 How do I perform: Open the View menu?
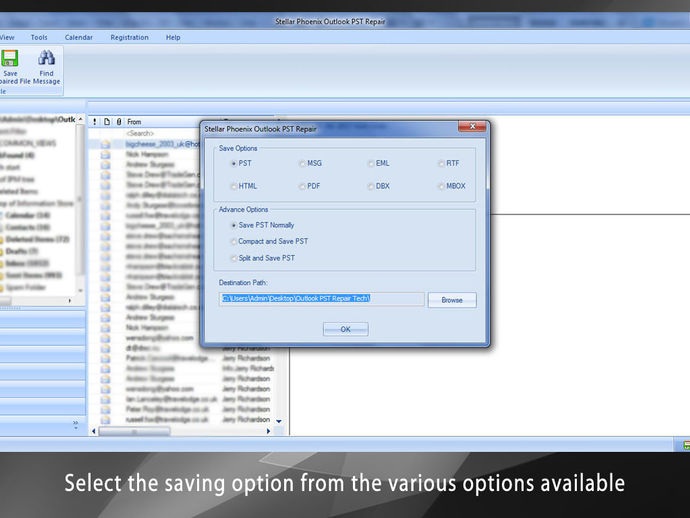[7, 37]
